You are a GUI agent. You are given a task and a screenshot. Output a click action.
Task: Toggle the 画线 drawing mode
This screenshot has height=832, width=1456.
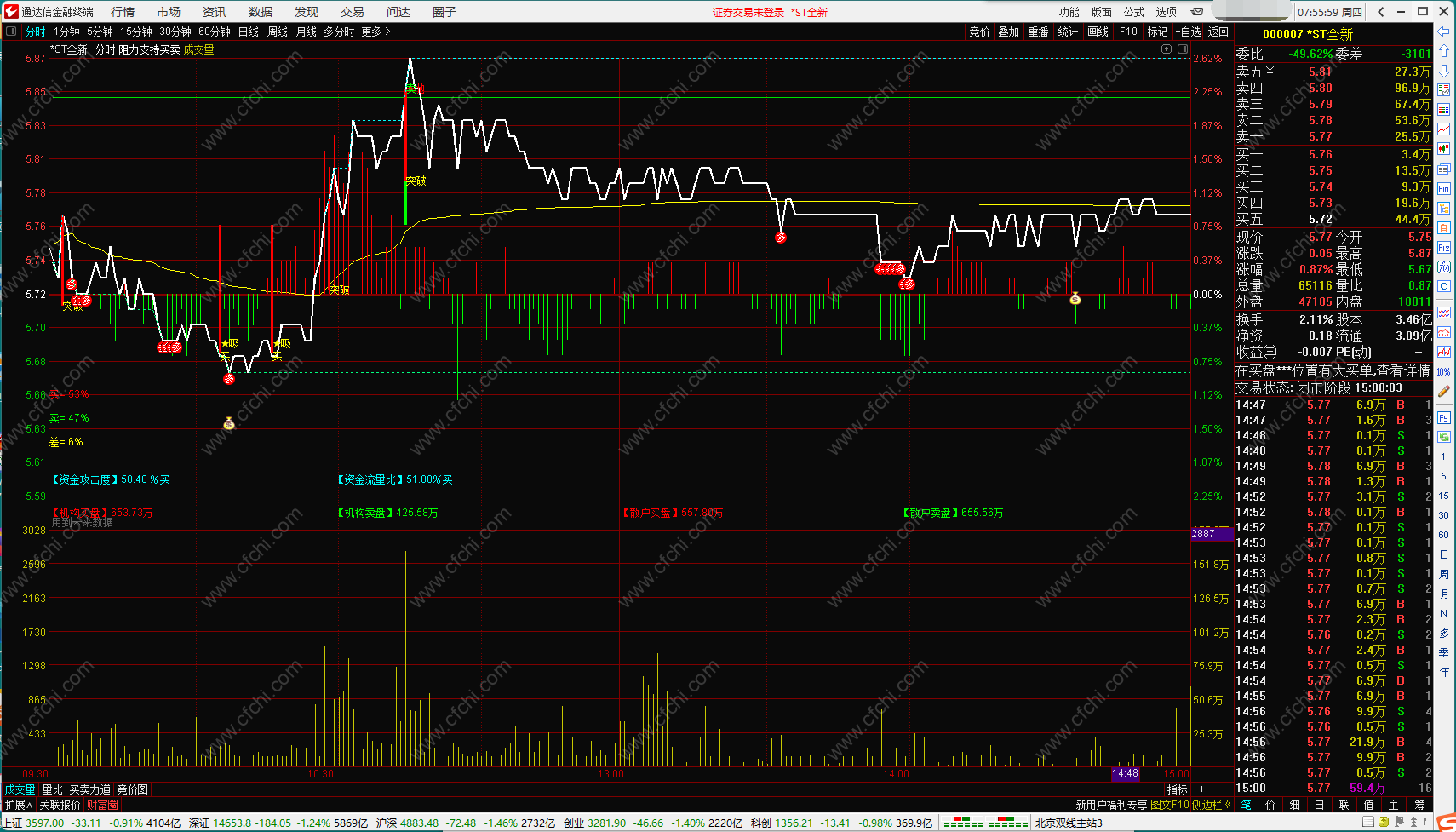(1098, 32)
